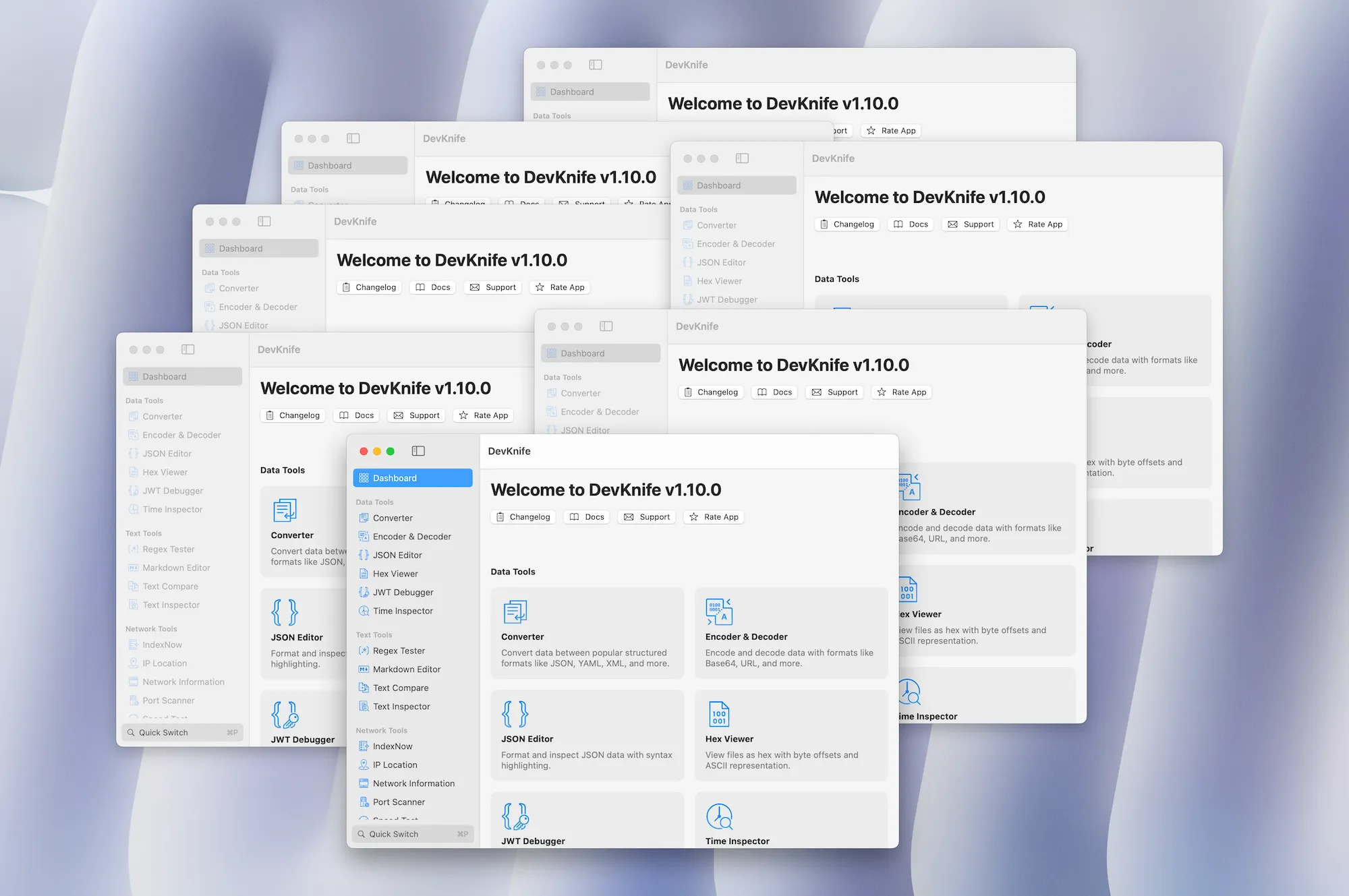Open the Text Inspector tool
The image size is (1349, 896).
tap(401, 706)
